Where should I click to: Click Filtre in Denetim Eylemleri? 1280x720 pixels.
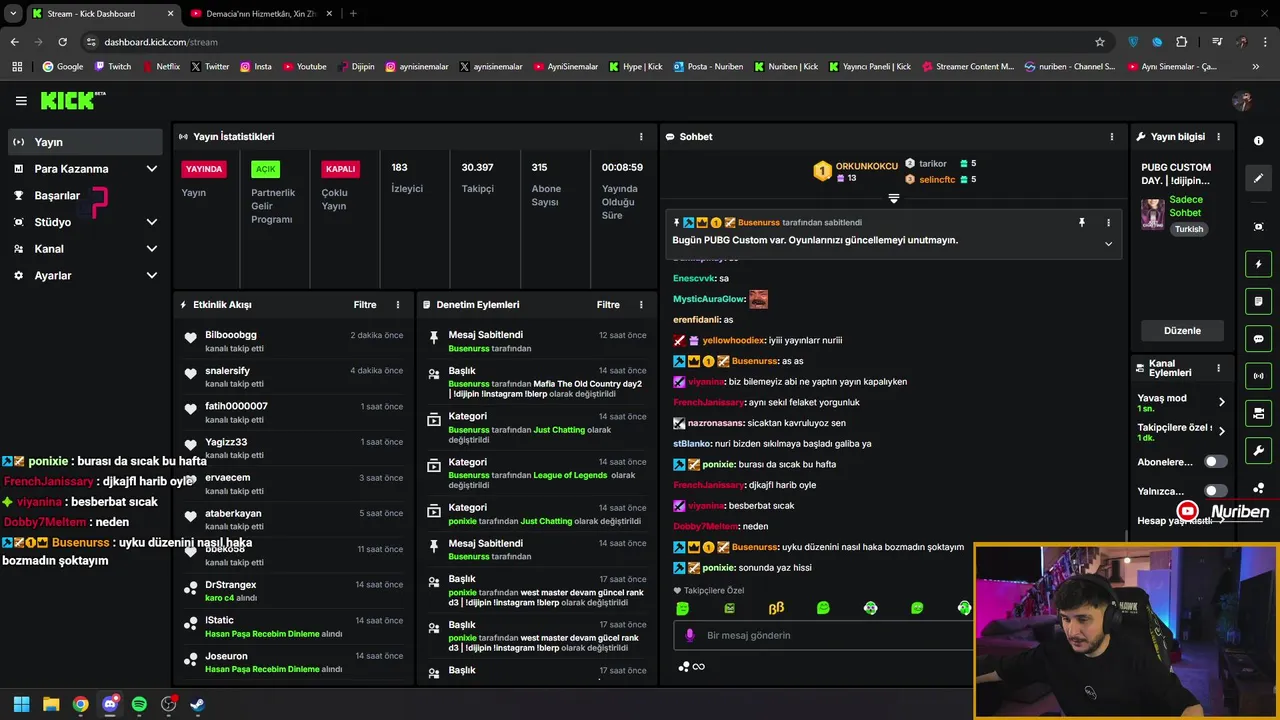tap(608, 305)
